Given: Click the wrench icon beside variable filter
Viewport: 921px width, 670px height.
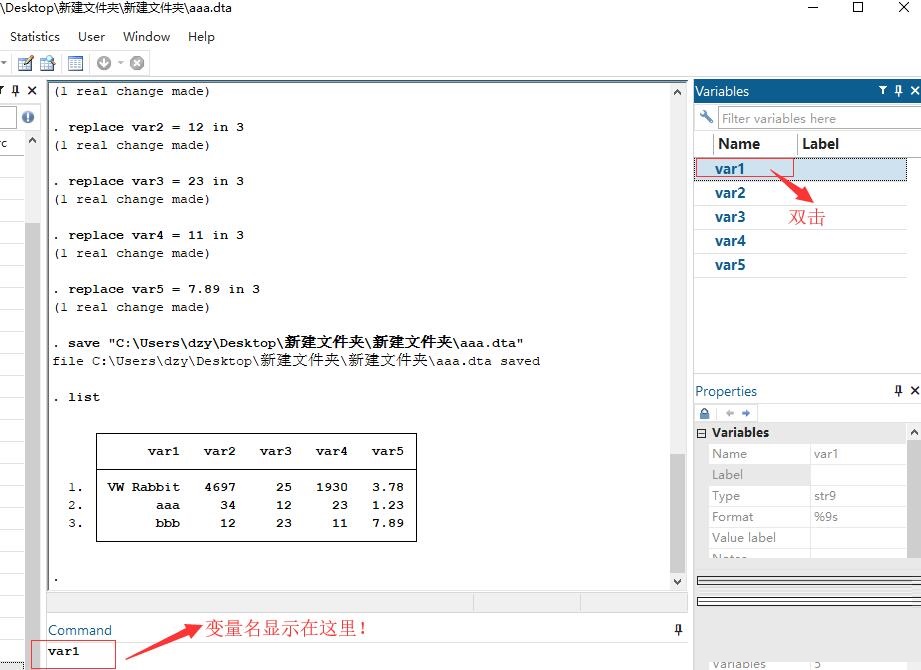Looking at the screenshot, I should 706,118.
